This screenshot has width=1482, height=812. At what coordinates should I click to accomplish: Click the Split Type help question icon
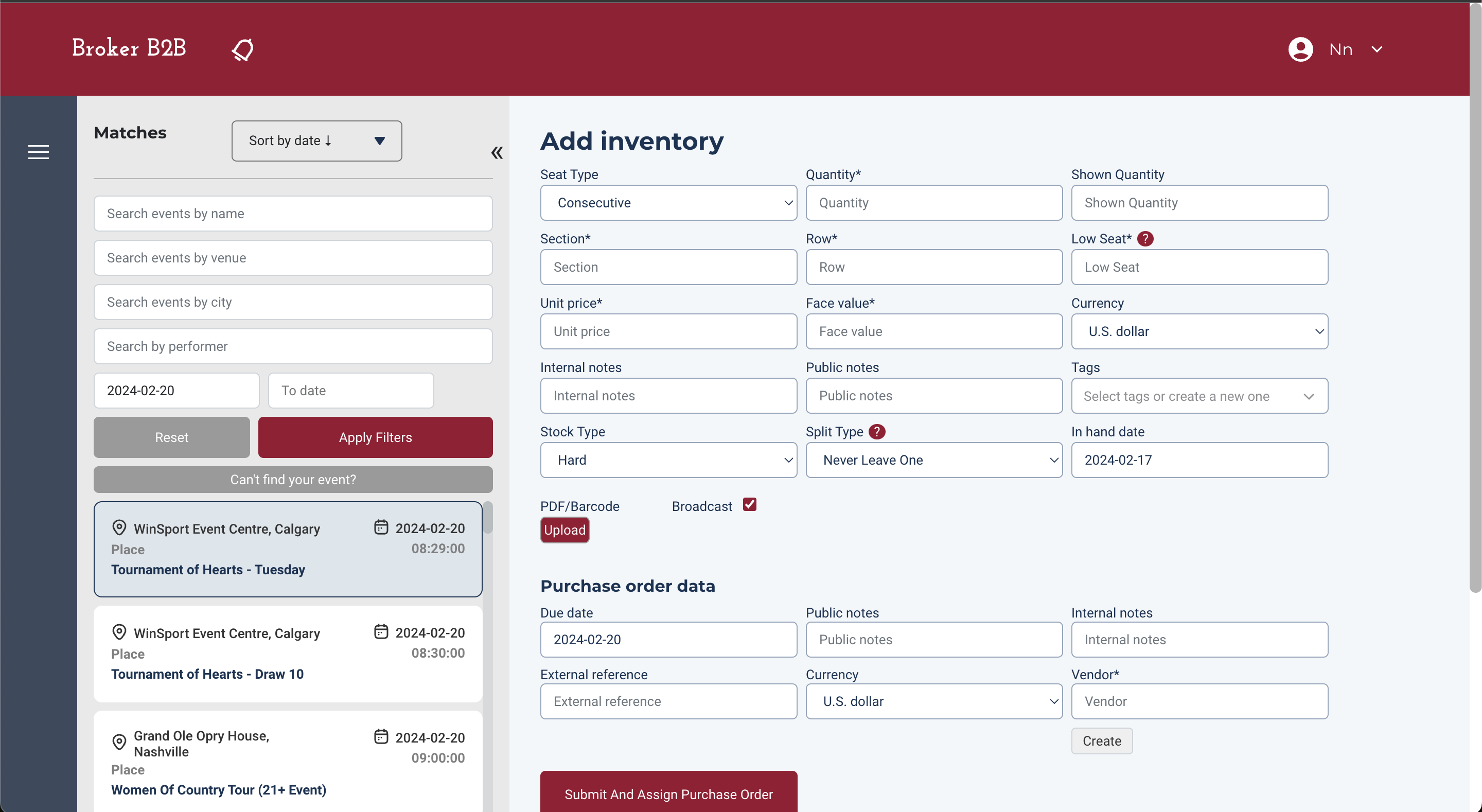(877, 432)
